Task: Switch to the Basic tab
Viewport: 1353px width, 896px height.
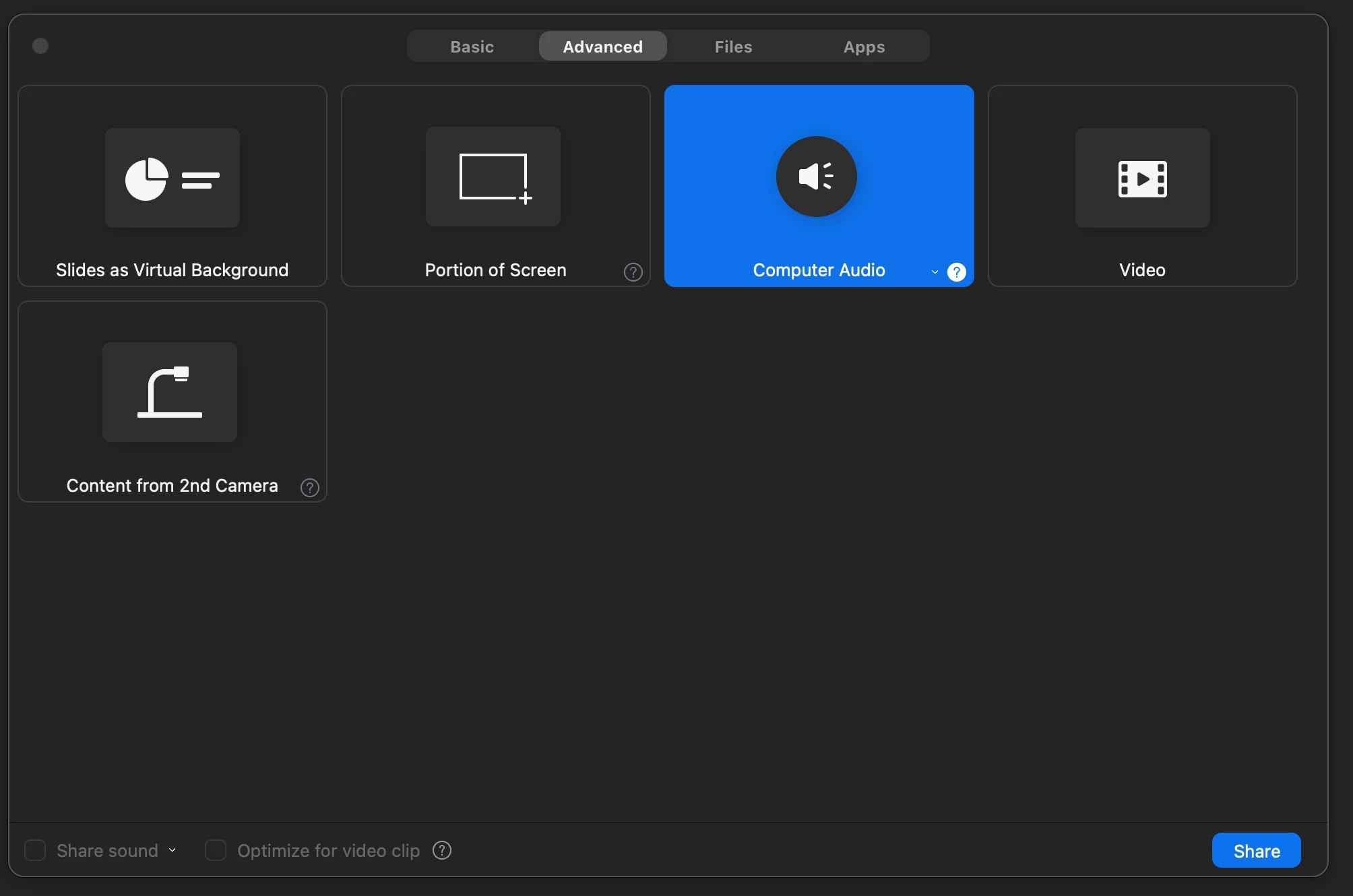Action: tap(472, 46)
